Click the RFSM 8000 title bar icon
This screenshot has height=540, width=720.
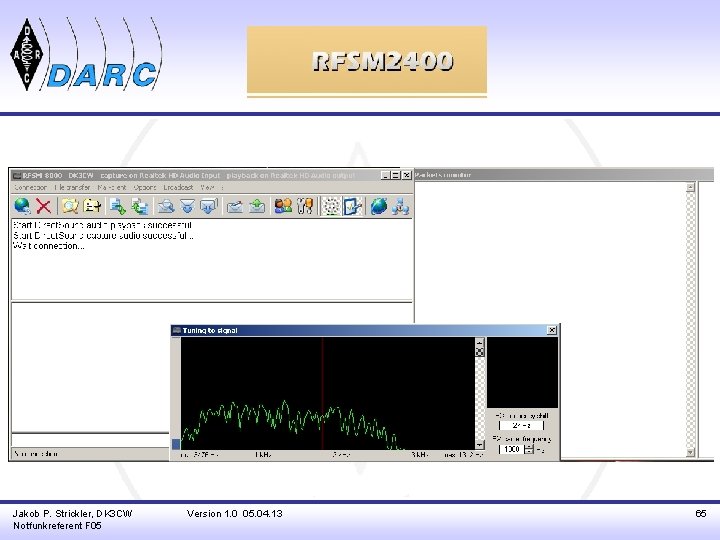click(17, 175)
